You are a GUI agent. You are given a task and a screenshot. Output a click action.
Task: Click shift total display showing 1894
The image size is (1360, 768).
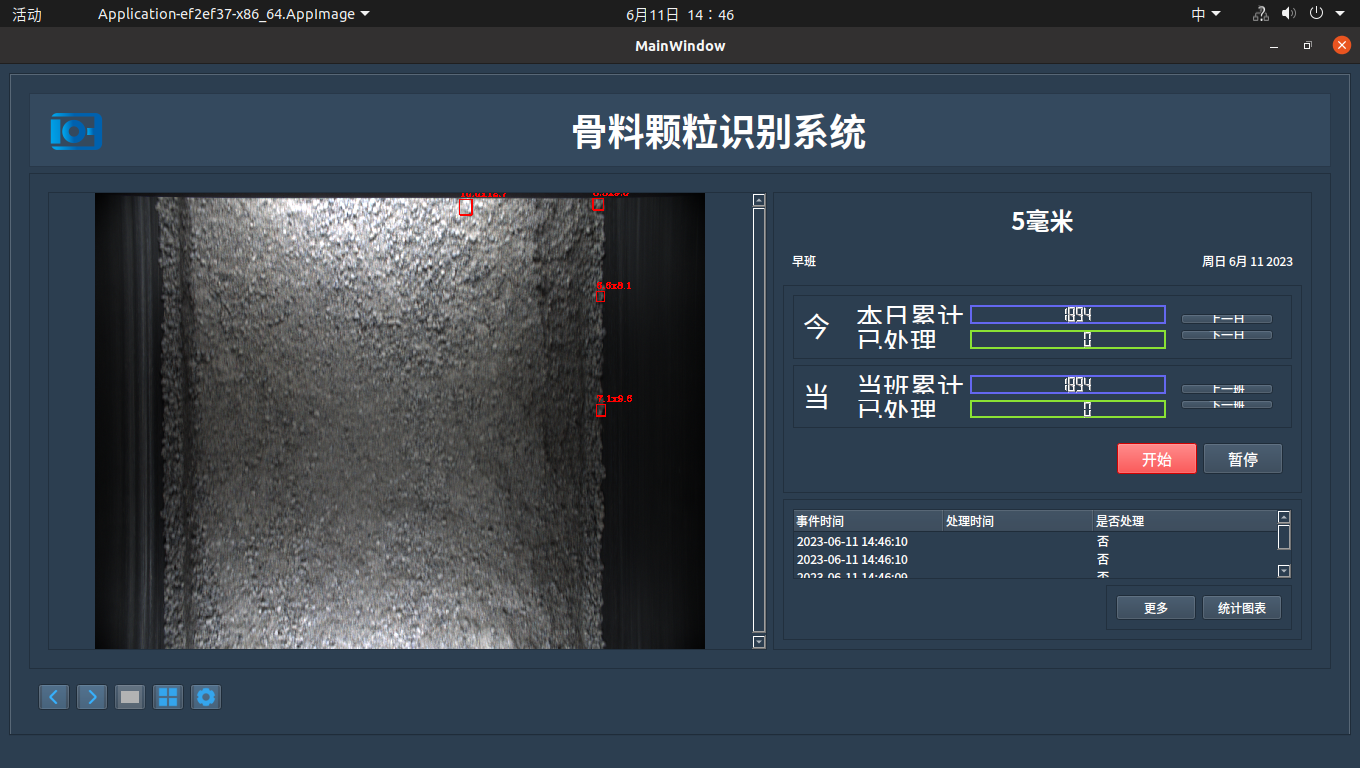(1068, 385)
